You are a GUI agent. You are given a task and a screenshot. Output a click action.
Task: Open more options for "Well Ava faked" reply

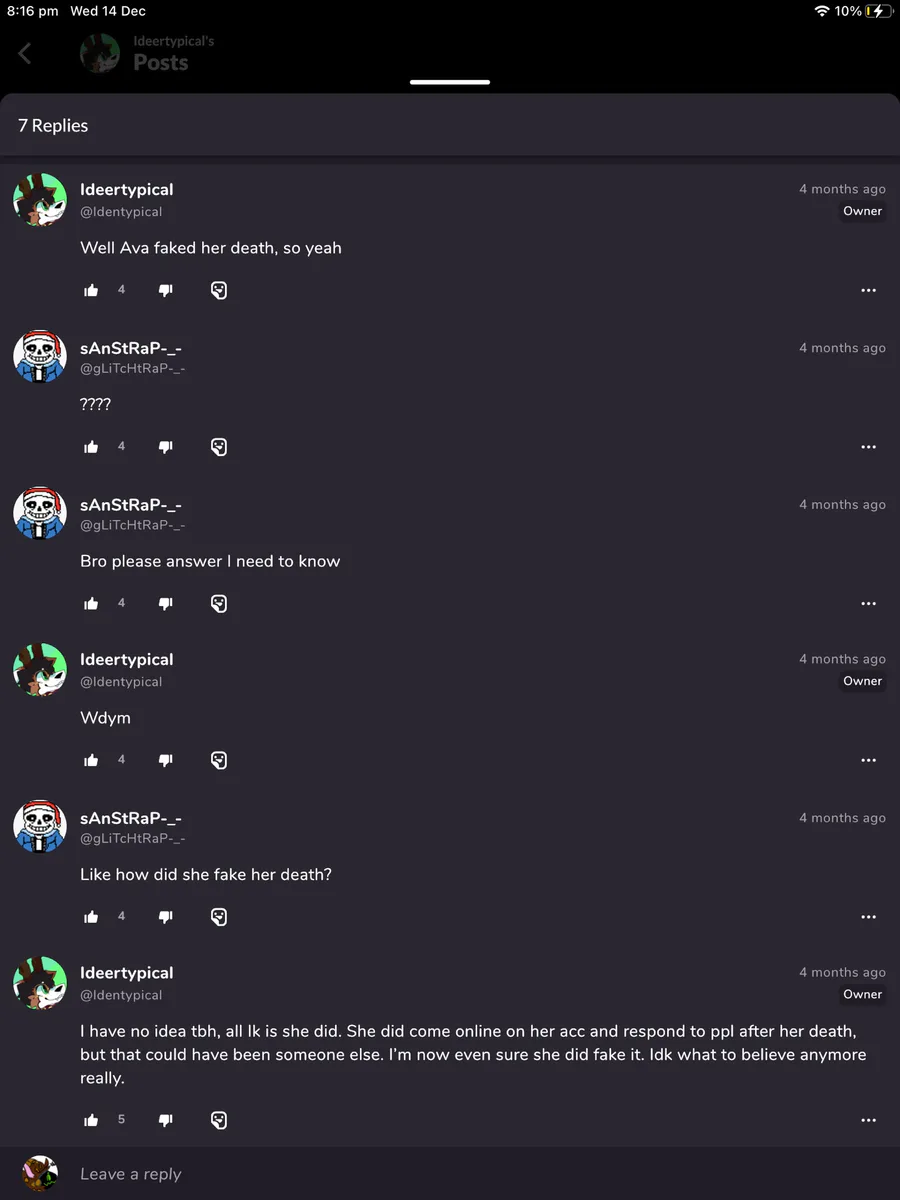868,291
